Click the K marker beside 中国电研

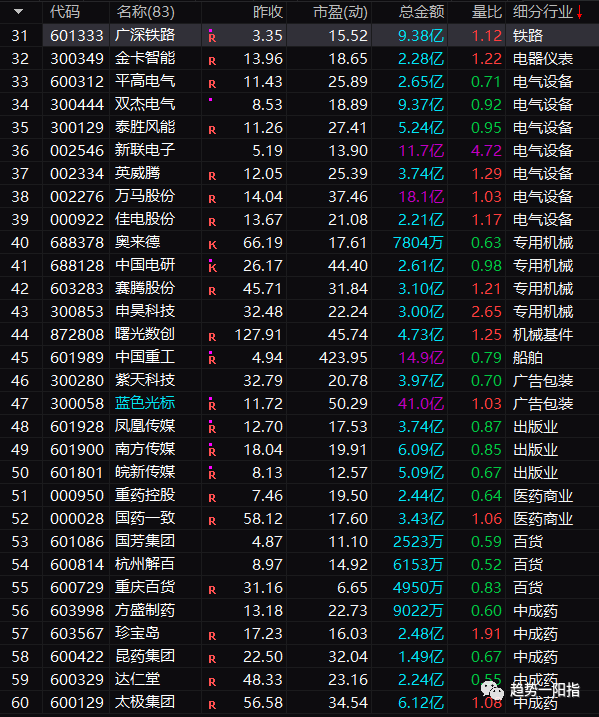[x=212, y=268]
